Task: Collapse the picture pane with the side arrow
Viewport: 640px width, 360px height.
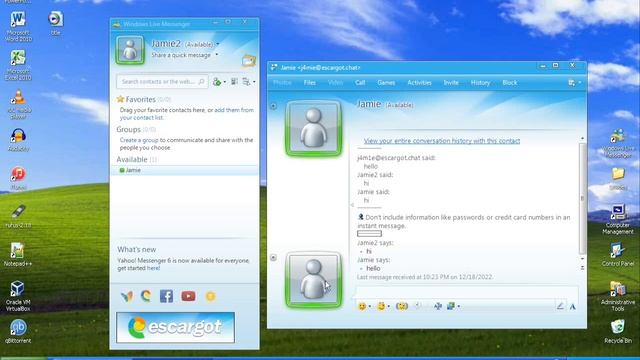Action: coord(352,205)
